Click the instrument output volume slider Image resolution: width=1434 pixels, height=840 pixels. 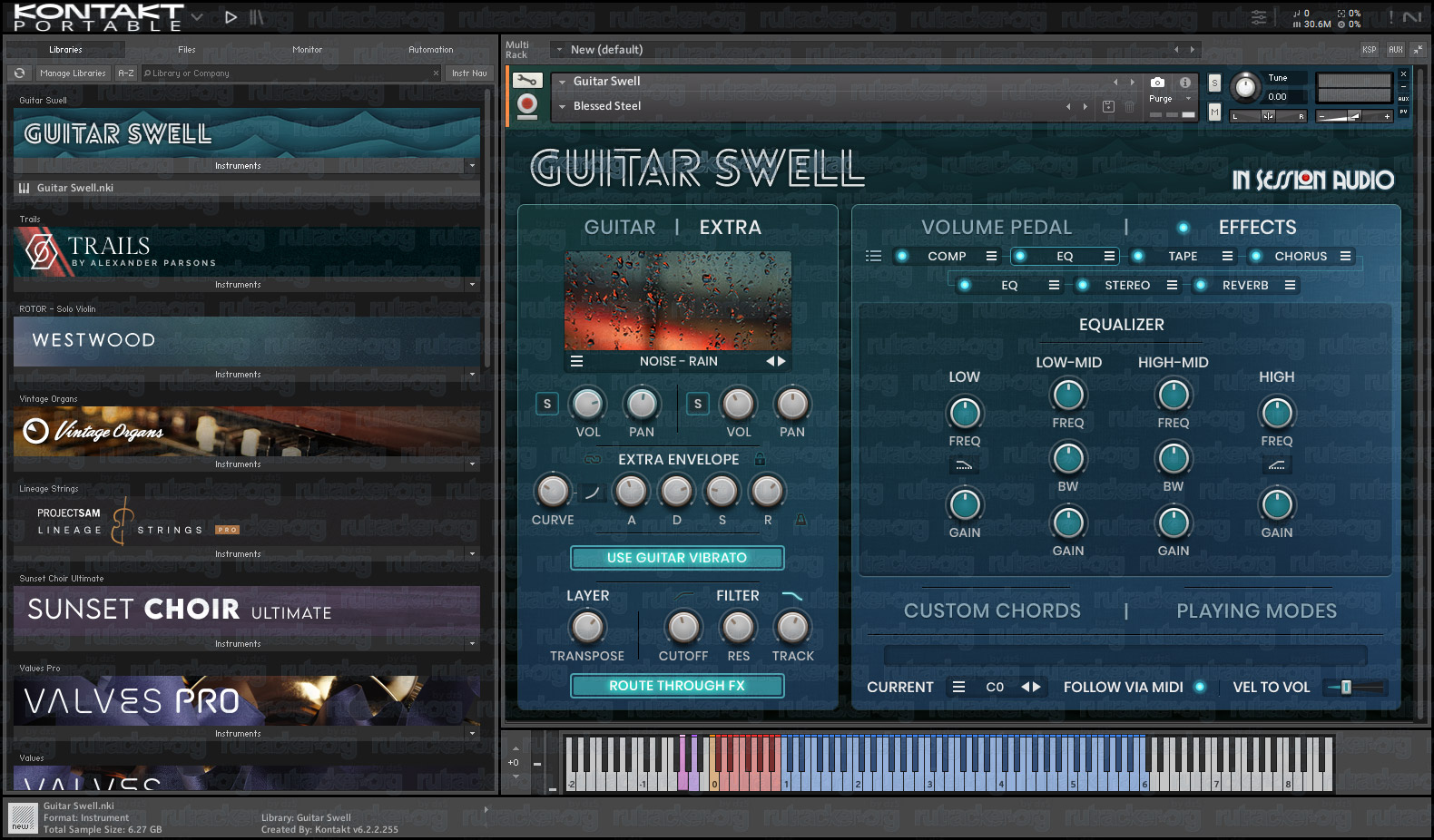coord(1354,116)
